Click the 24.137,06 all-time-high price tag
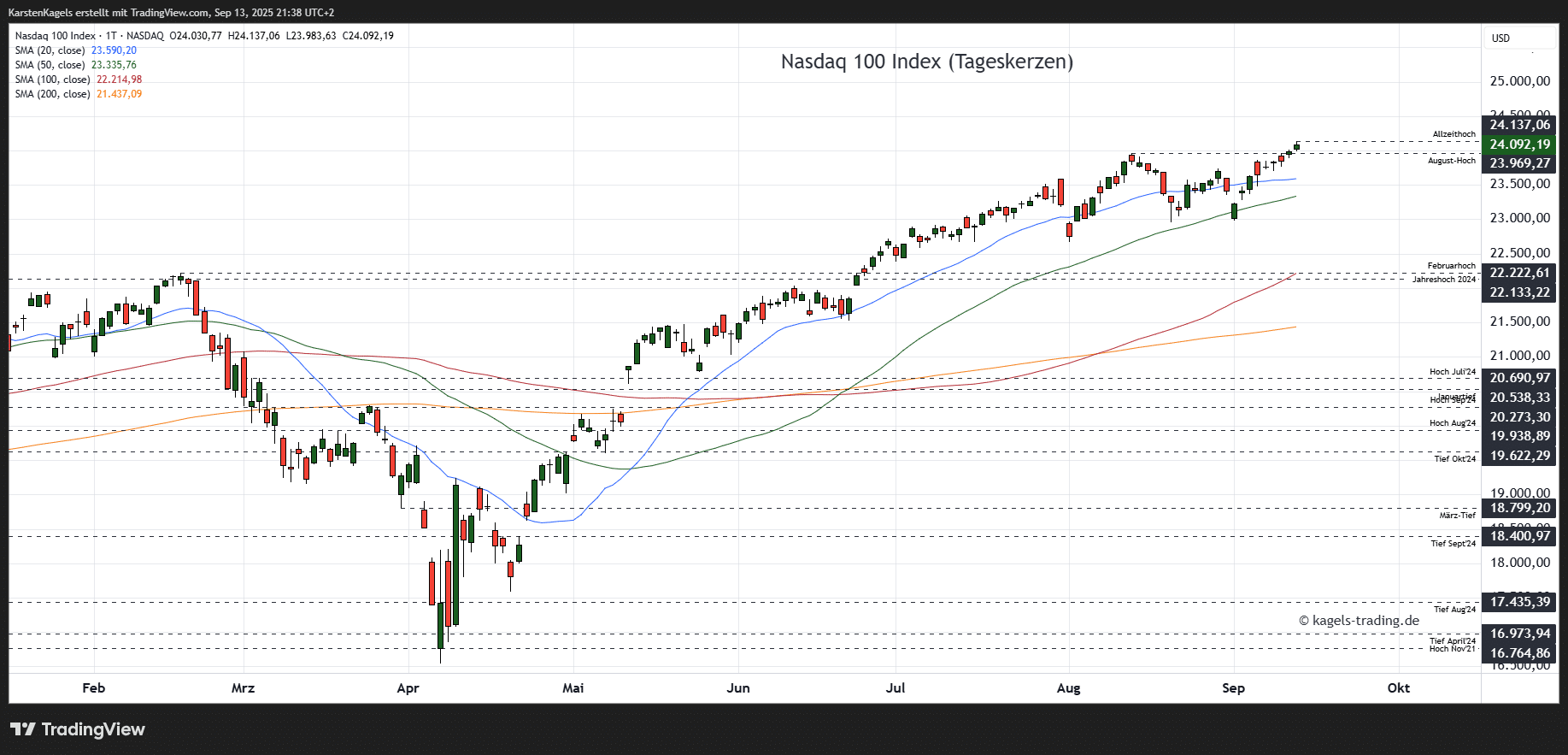 [1519, 125]
